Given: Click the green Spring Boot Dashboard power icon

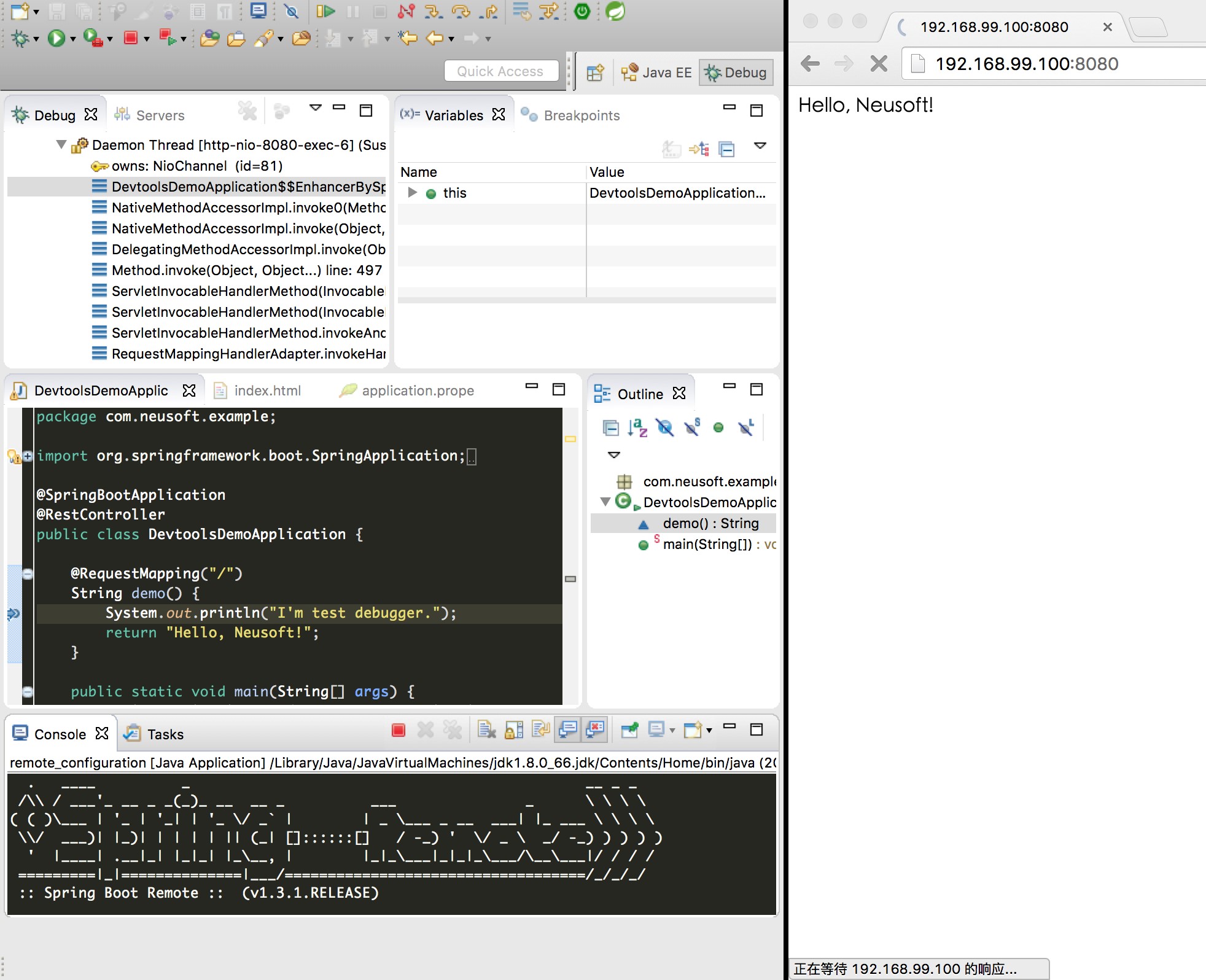Looking at the screenshot, I should pyautogui.click(x=582, y=11).
